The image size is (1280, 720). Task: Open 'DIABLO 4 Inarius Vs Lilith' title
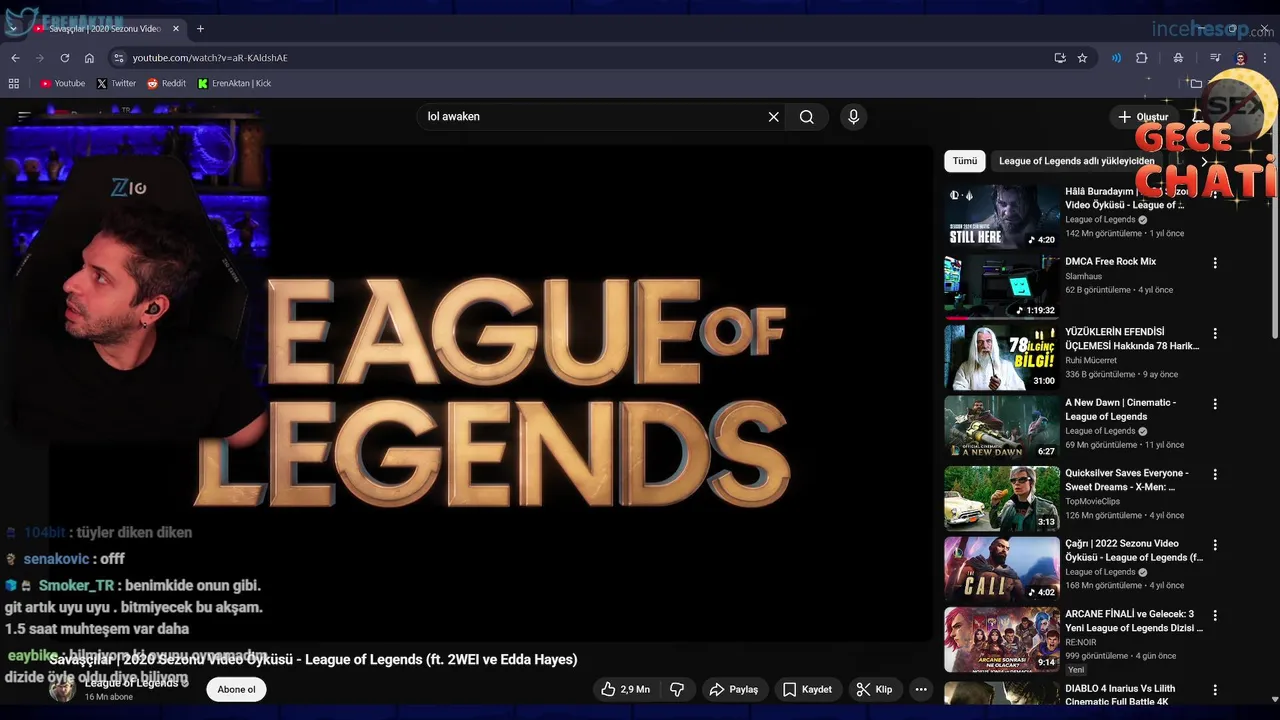click(x=1120, y=695)
